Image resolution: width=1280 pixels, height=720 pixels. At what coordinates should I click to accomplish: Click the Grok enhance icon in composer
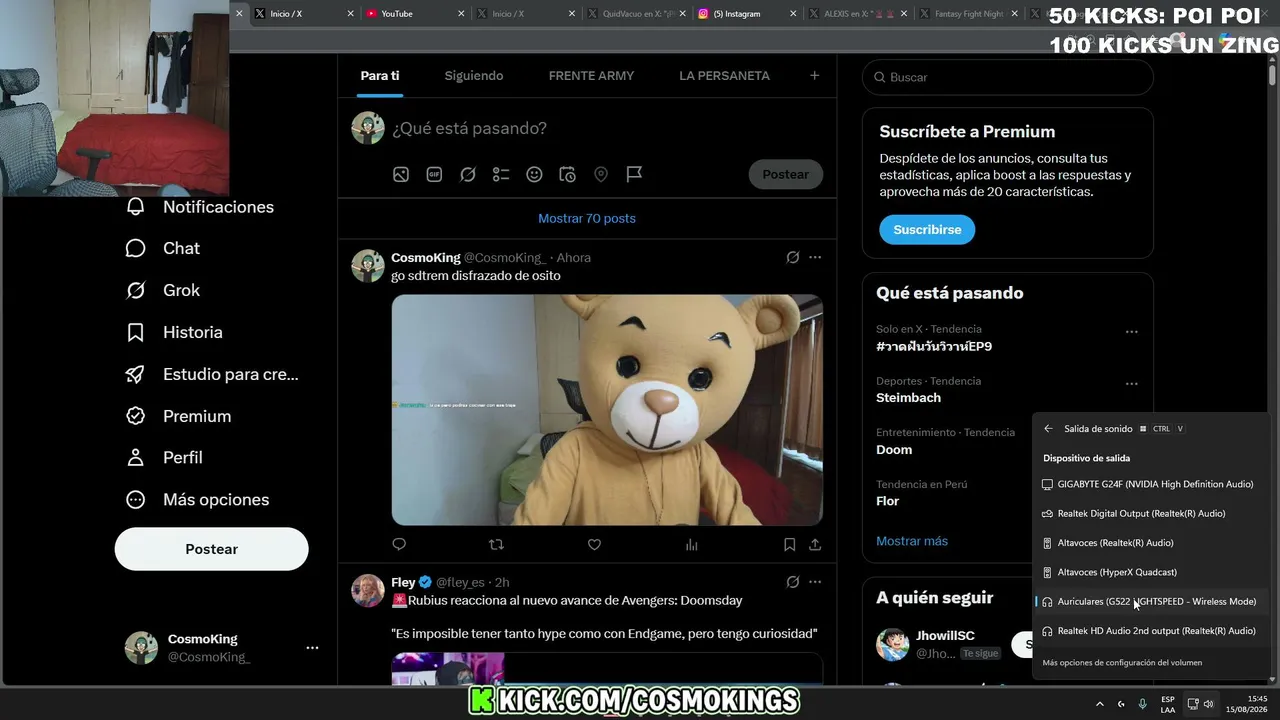point(468,174)
